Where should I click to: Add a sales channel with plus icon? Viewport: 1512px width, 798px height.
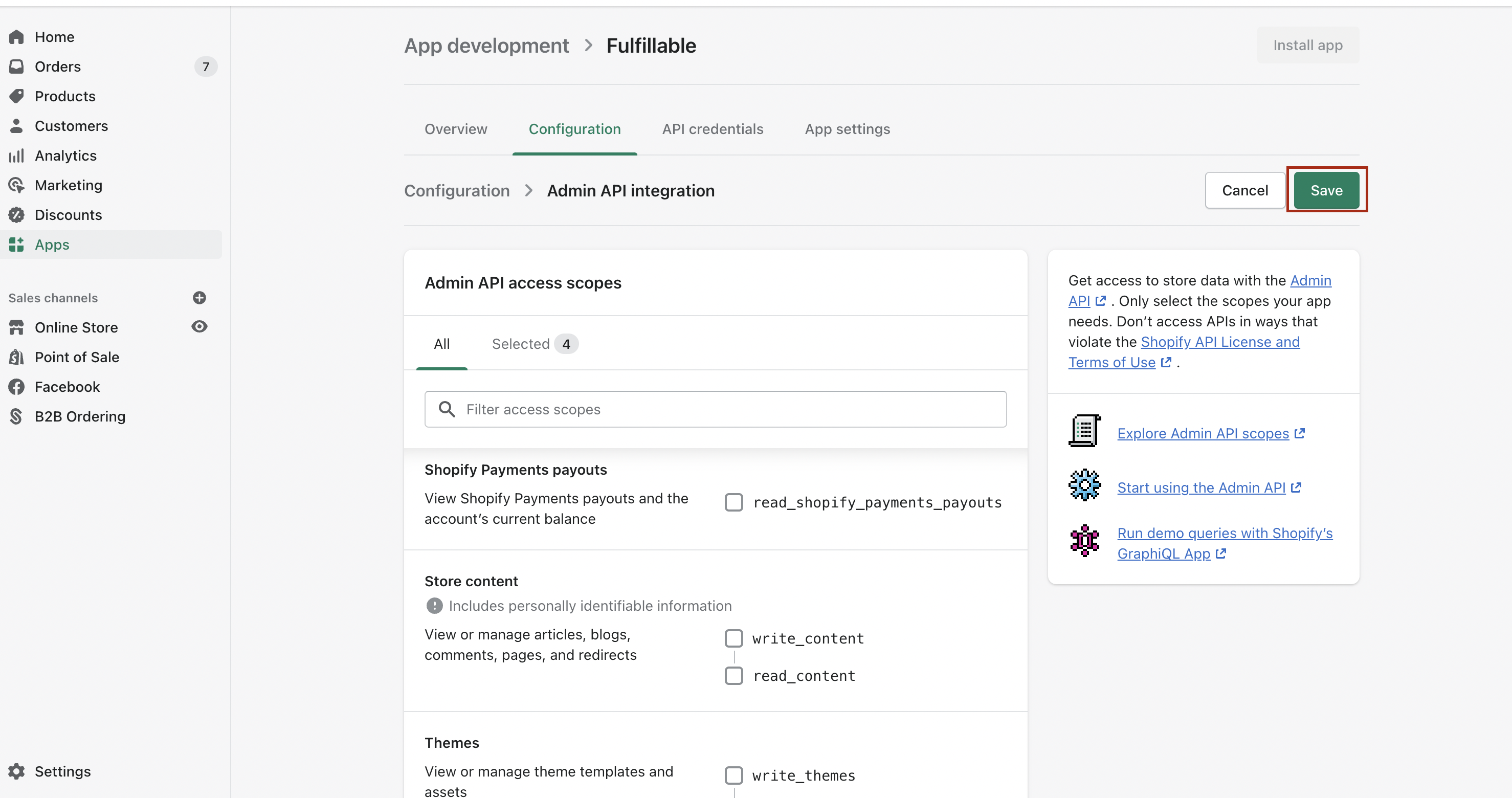point(199,298)
